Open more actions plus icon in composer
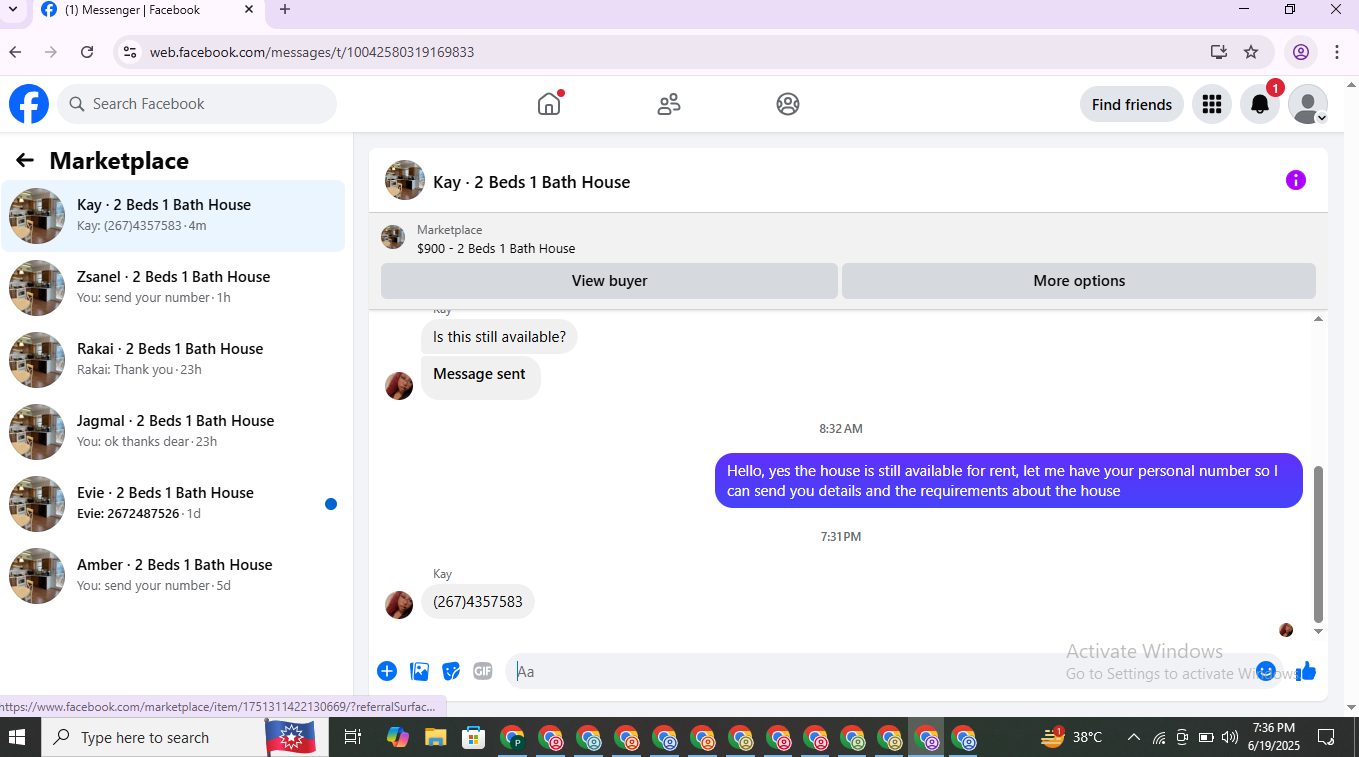This screenshot has height=757, width=1359. coord(387,671)
